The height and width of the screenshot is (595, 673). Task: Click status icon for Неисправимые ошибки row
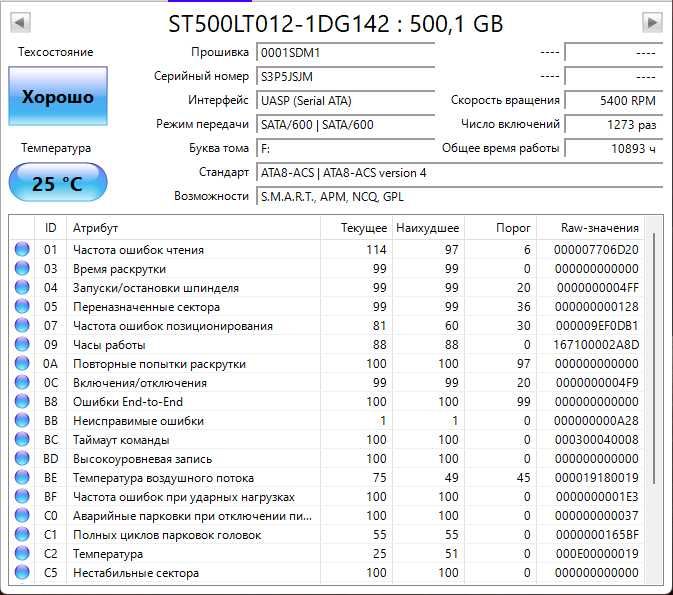22,420
